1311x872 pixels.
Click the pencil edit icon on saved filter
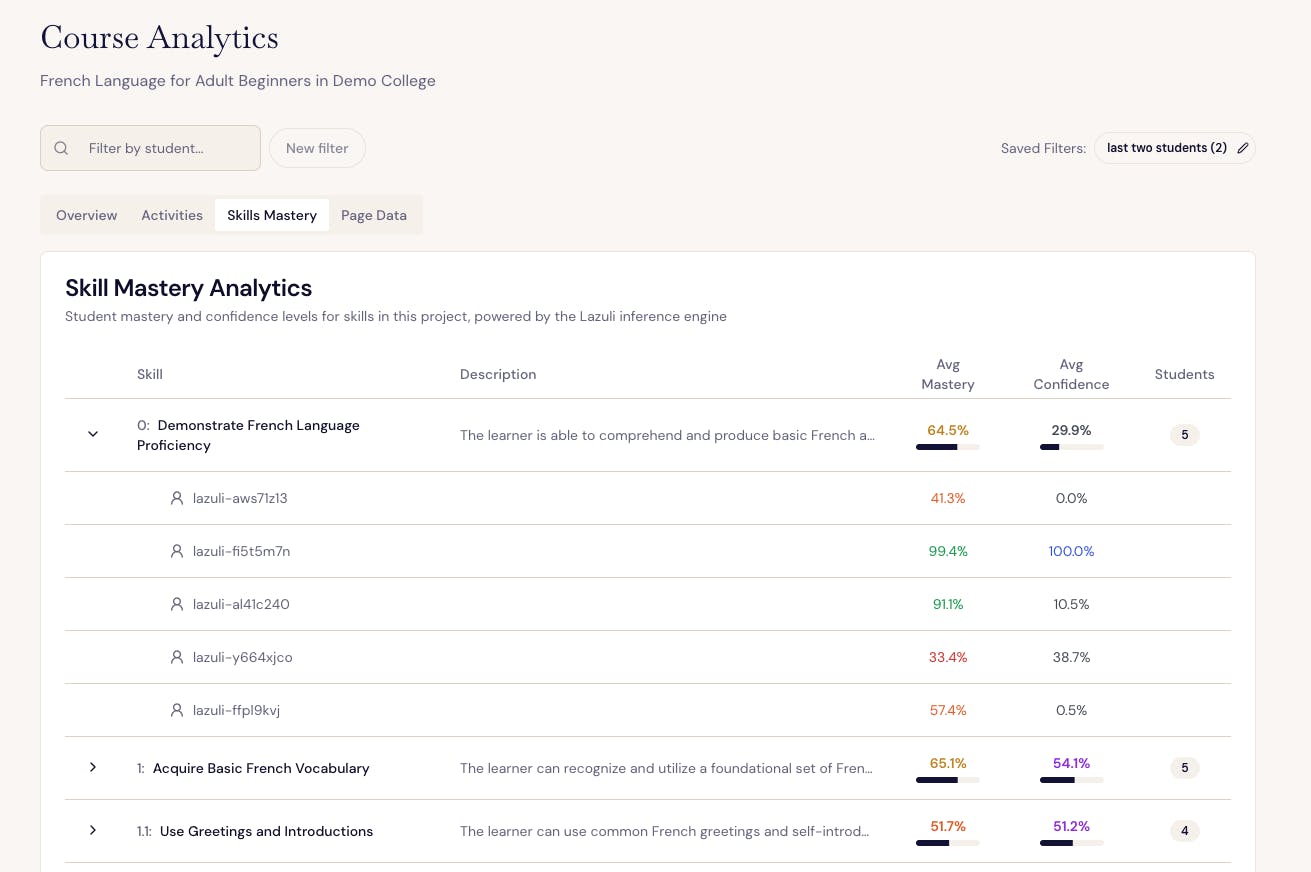tap(1243, 148)
